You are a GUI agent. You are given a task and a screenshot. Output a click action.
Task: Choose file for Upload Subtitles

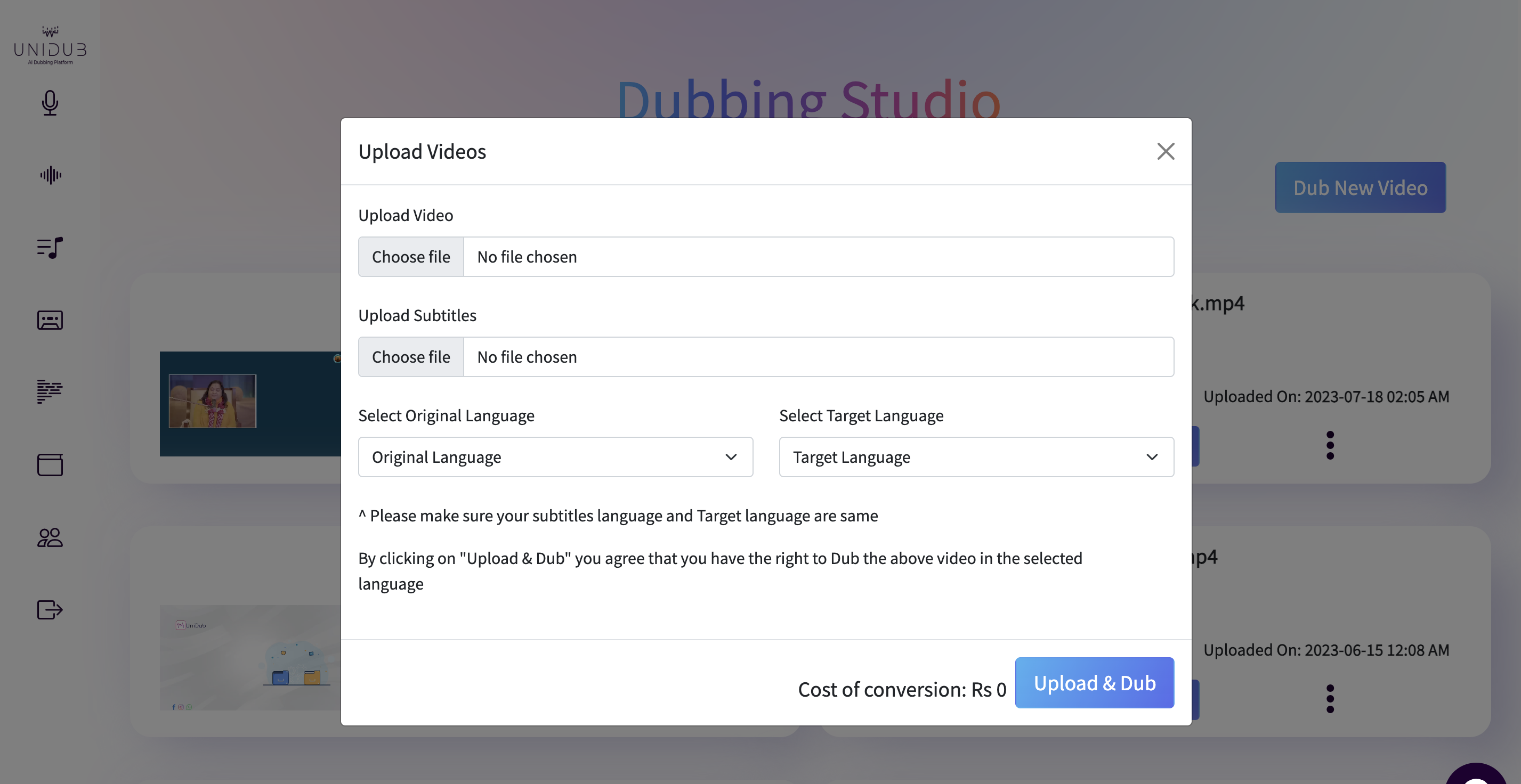coord(411,357)
